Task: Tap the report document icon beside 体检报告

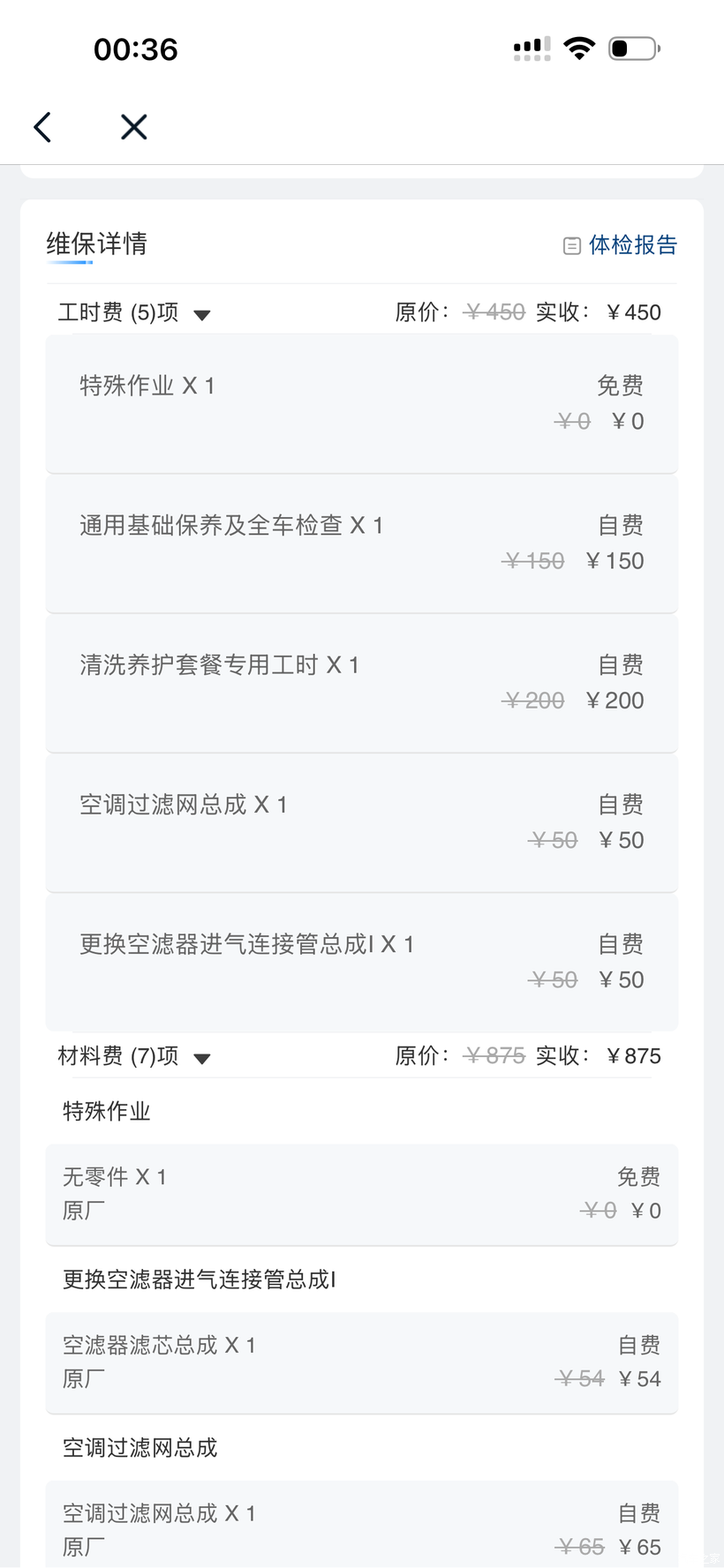Action: [571, 245]
